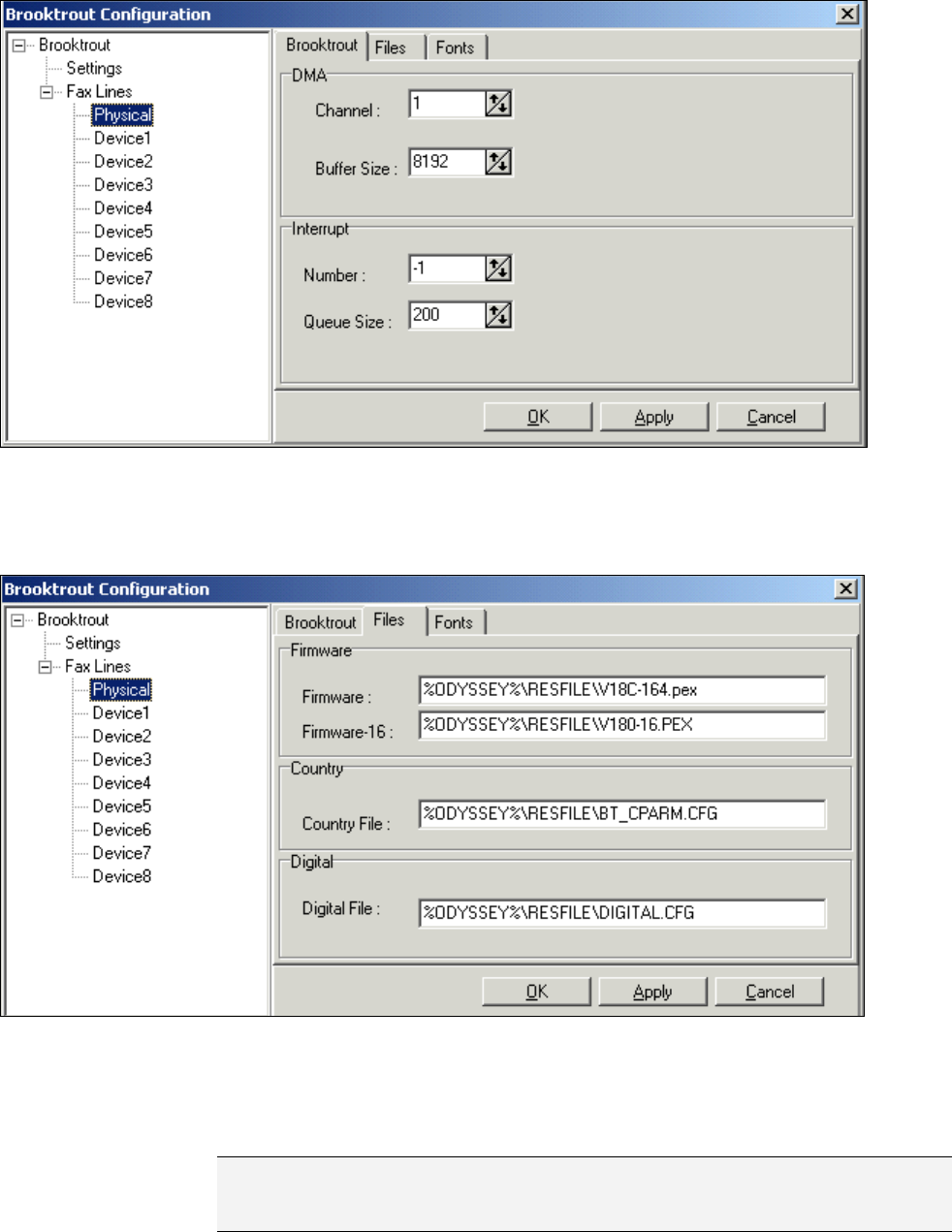Select Device2 in upper window tree
952x1232 pixels.
(123, 162)
